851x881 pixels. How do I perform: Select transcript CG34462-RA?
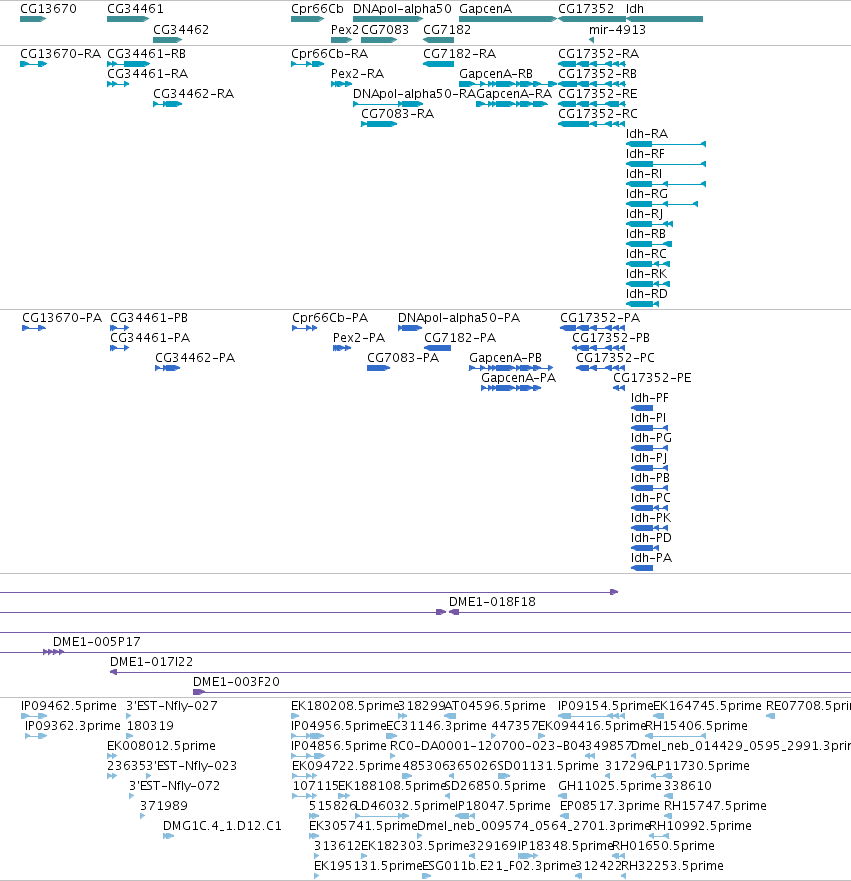pyautogui.click(x=167, y=104)
